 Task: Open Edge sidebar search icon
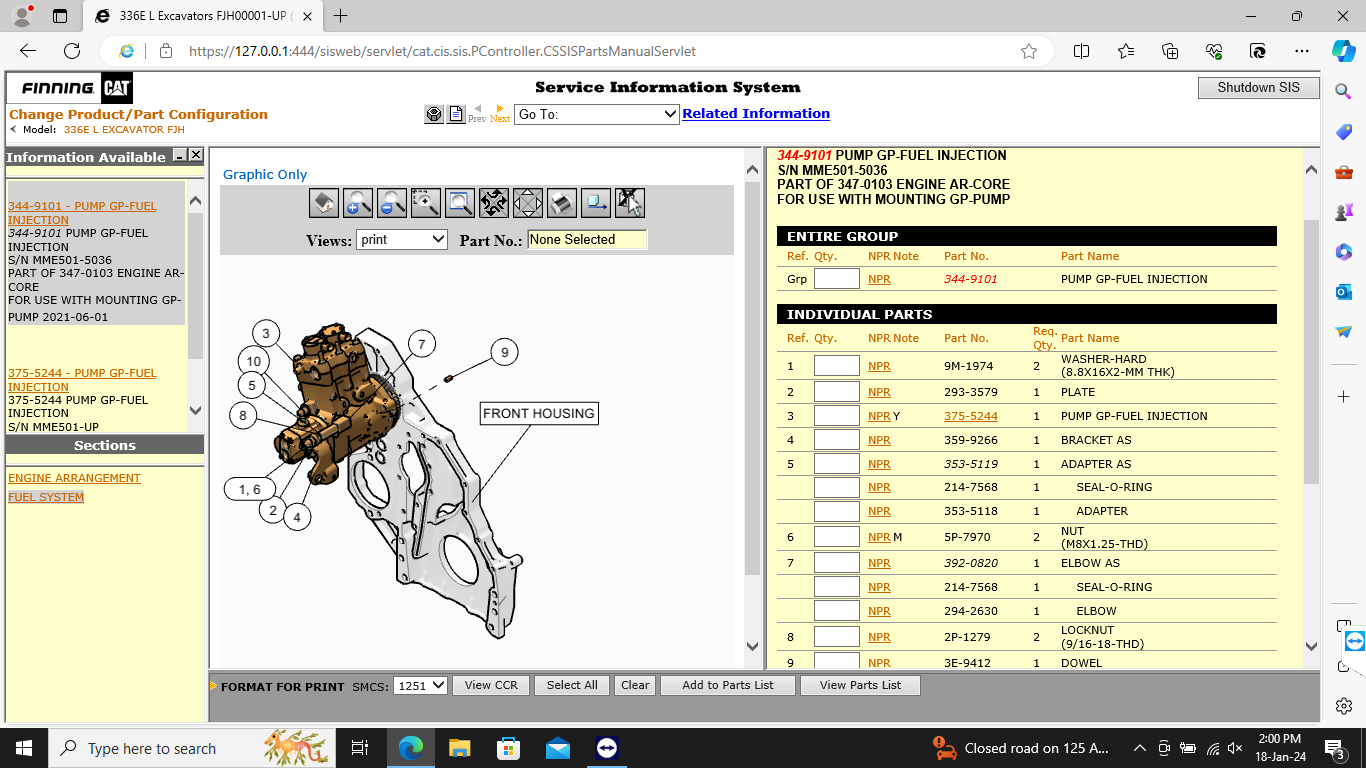[x=1343, y=91]
